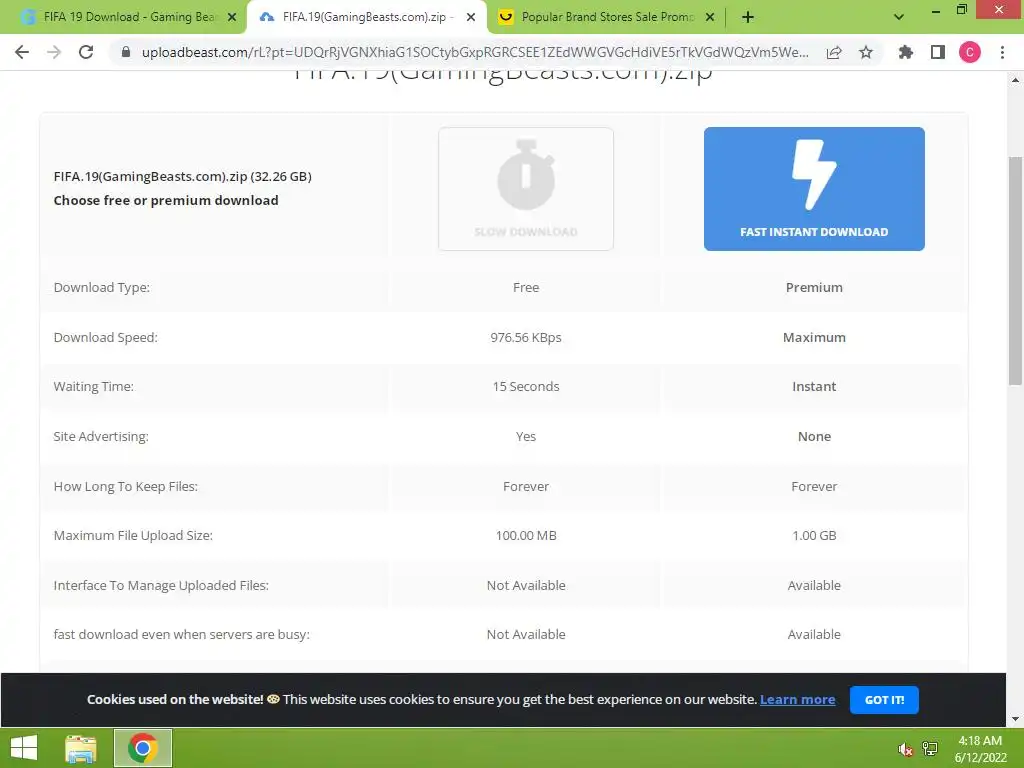This screenshot has height=768, width=1024.
Task: Click the network tray icon
Action: (x=930, y=748)
